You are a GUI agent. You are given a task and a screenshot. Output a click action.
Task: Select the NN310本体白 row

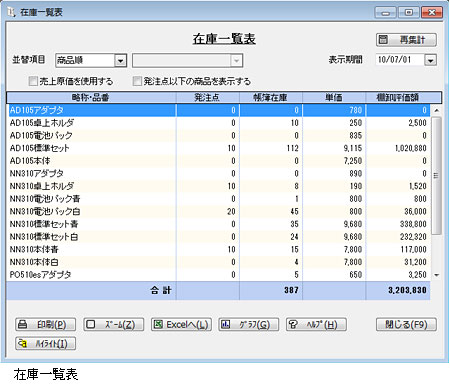point(219,262)
